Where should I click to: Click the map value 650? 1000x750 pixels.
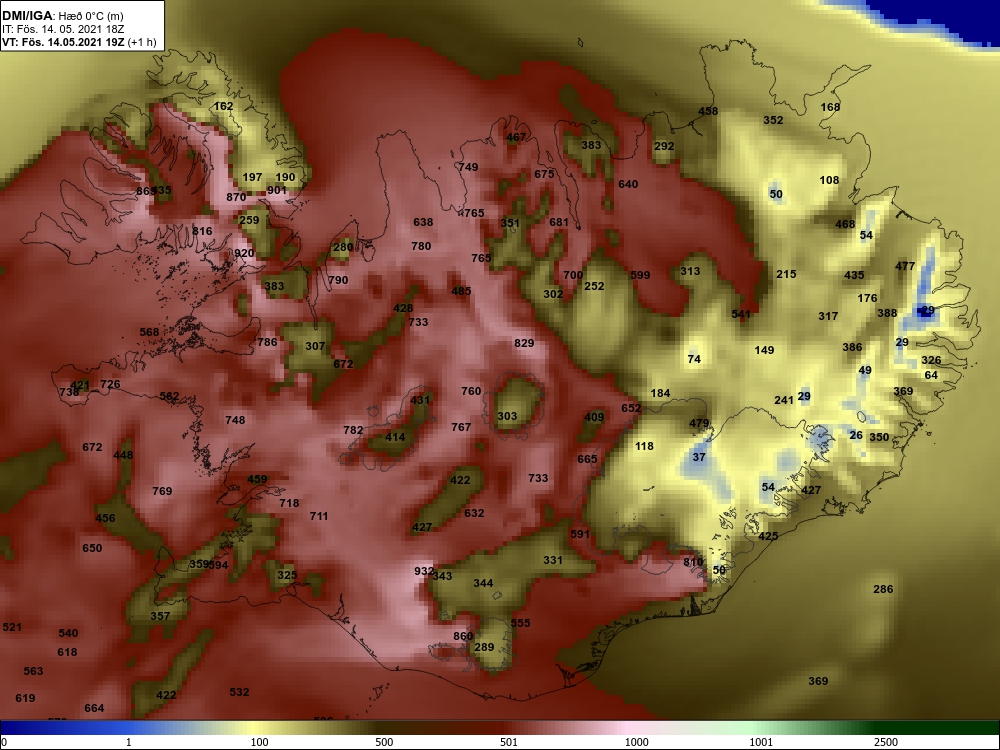pos(92,548)
